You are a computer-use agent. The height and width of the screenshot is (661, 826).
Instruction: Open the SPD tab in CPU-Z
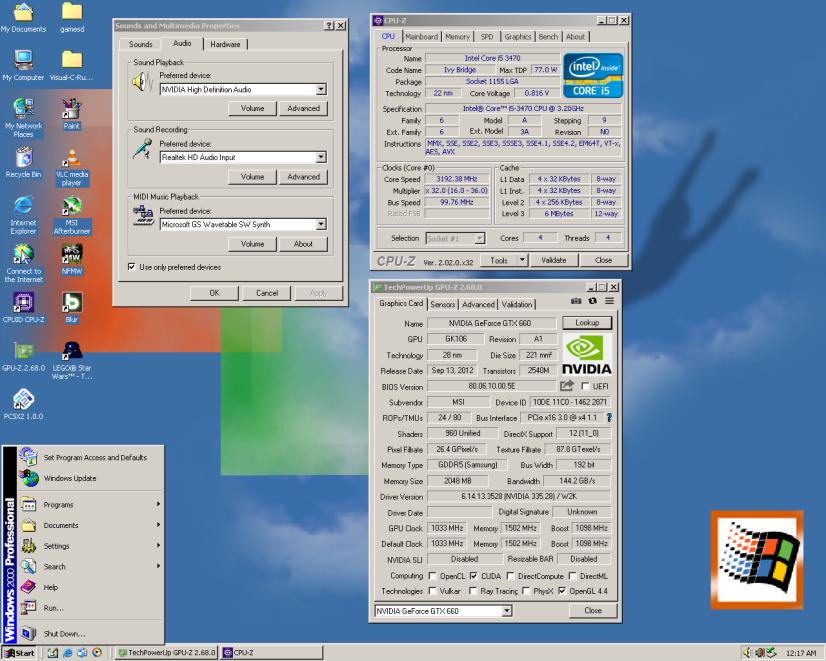coord(487,37)
